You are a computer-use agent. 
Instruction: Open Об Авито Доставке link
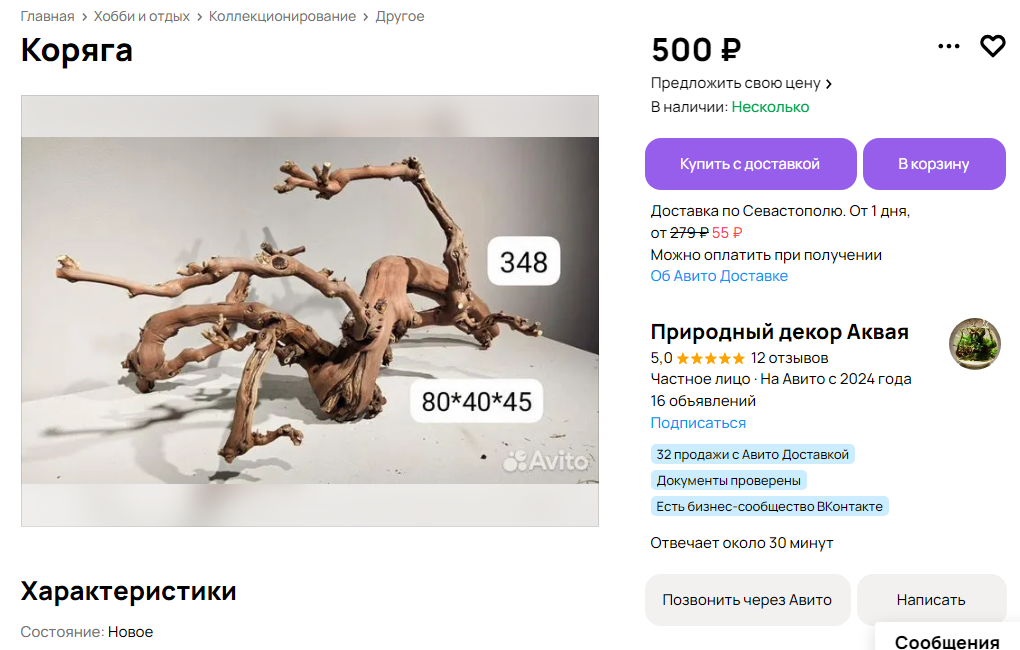coord(719,276)
